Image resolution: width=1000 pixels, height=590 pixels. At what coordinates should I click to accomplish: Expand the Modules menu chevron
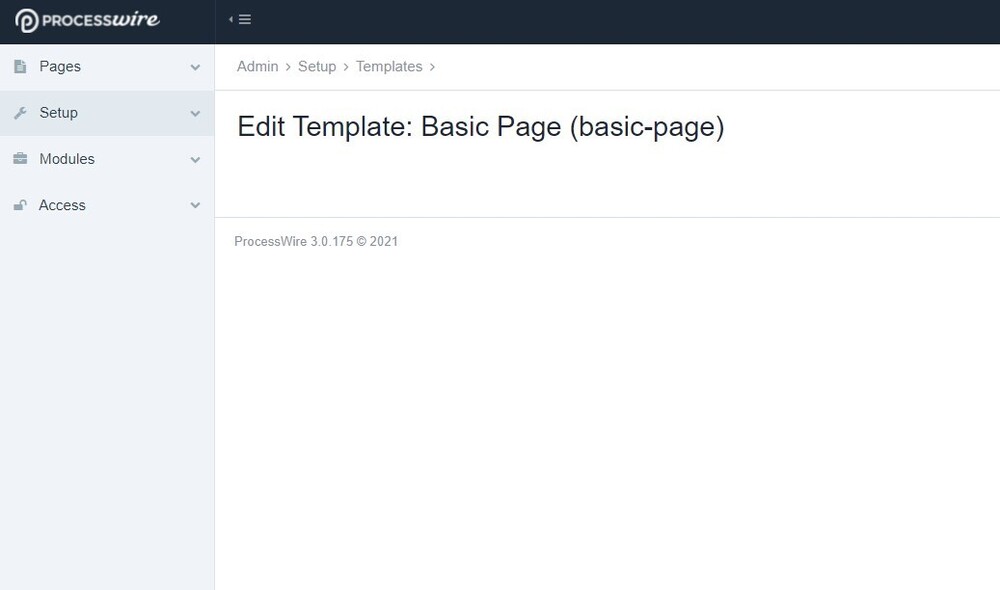[x=195, y=158]
